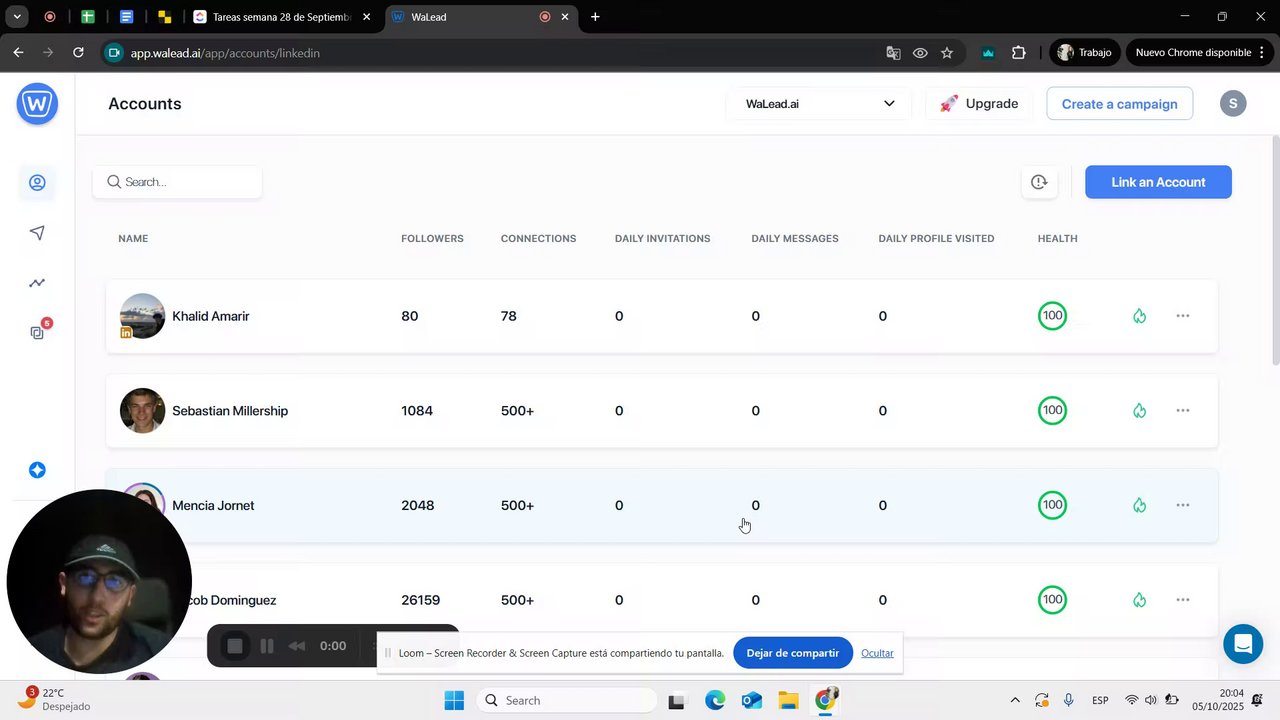
Task: Click the rocket Upgrade button
Action: (x=978, y=104)
